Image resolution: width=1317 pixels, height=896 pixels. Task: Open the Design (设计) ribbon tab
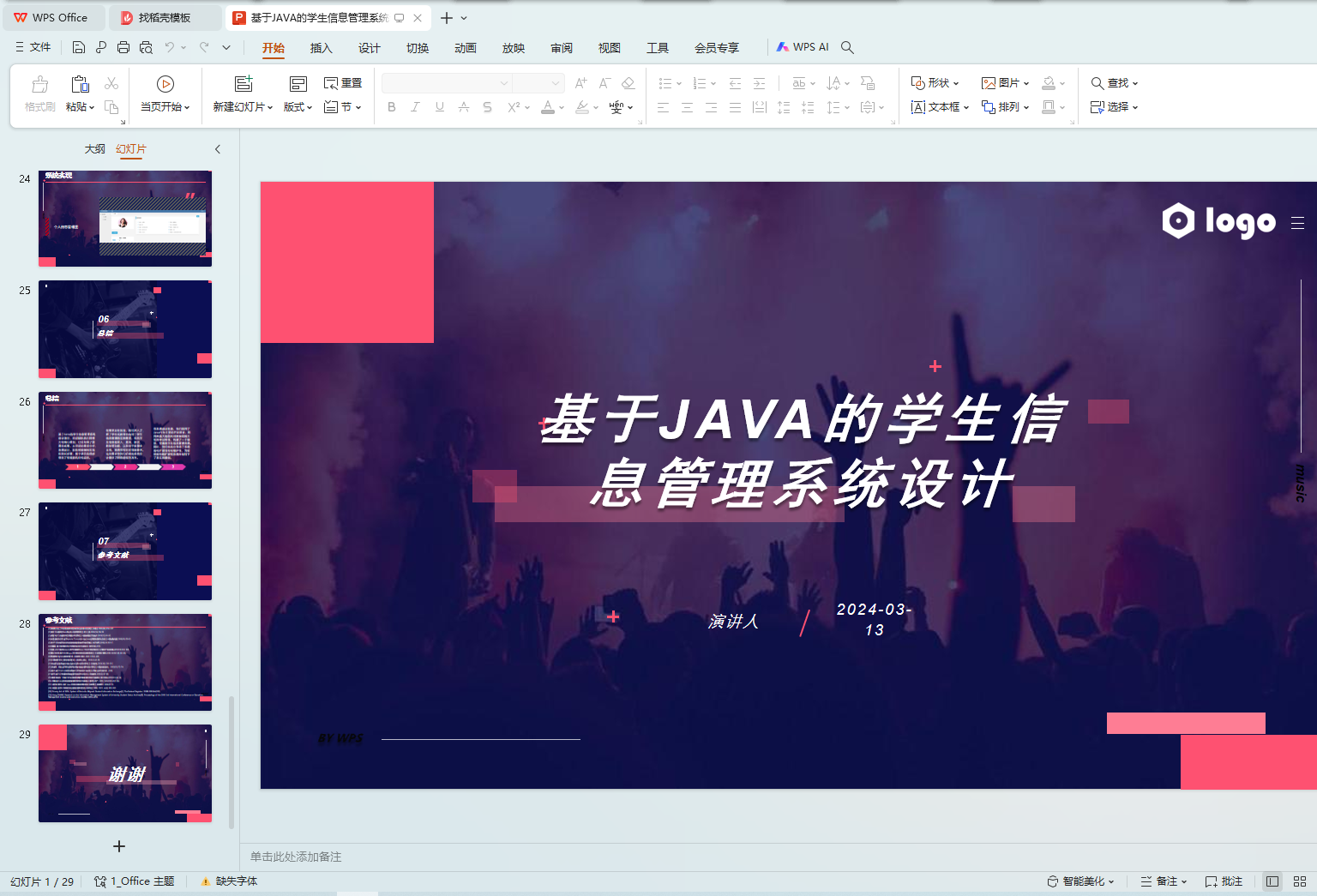pos(369,48)
